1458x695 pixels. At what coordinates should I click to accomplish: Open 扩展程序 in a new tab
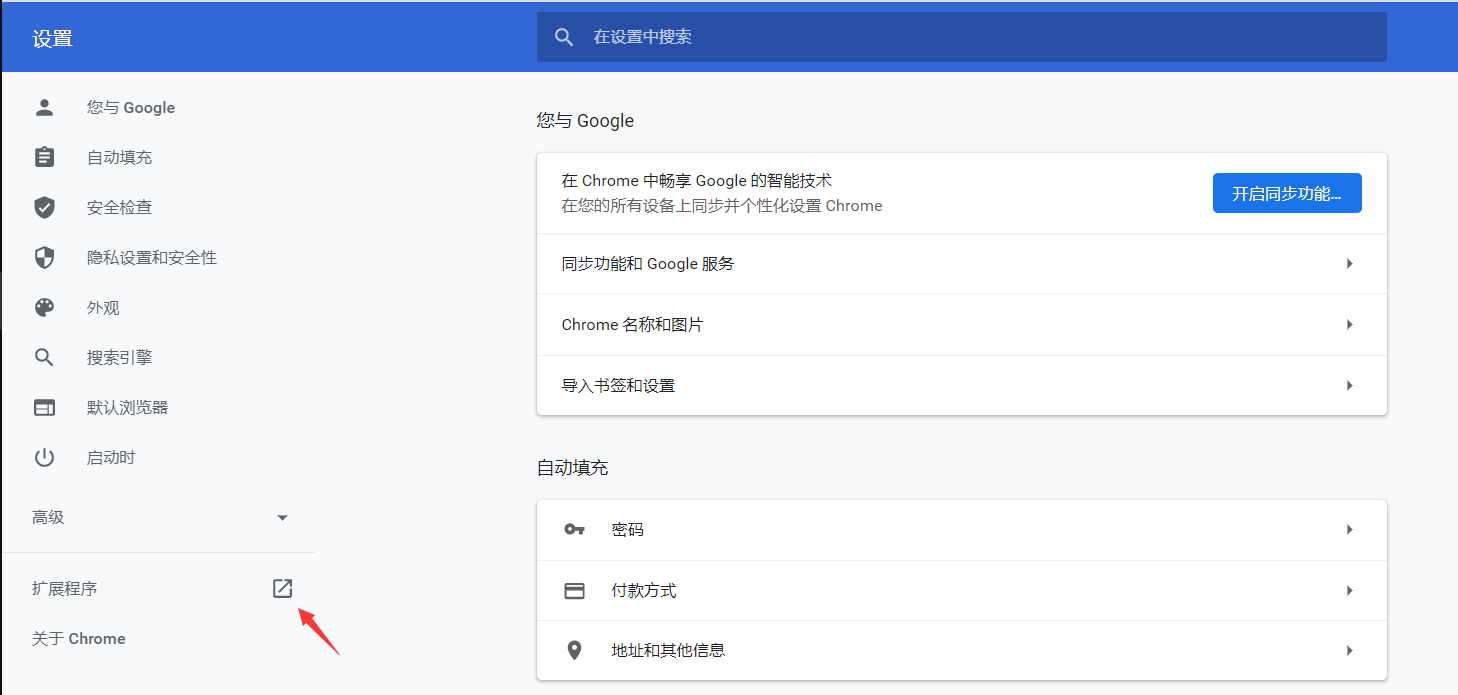(282, 588)
